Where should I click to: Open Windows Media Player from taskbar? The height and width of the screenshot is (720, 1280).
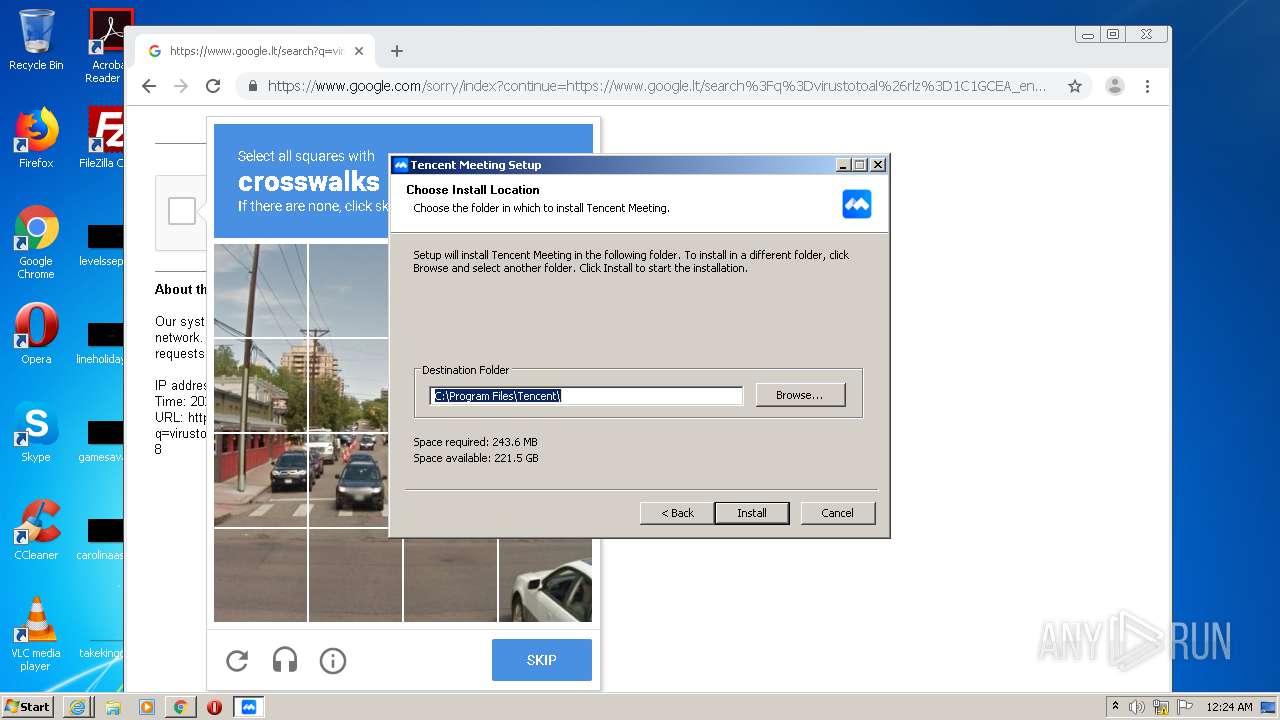[x=146, y=707]
